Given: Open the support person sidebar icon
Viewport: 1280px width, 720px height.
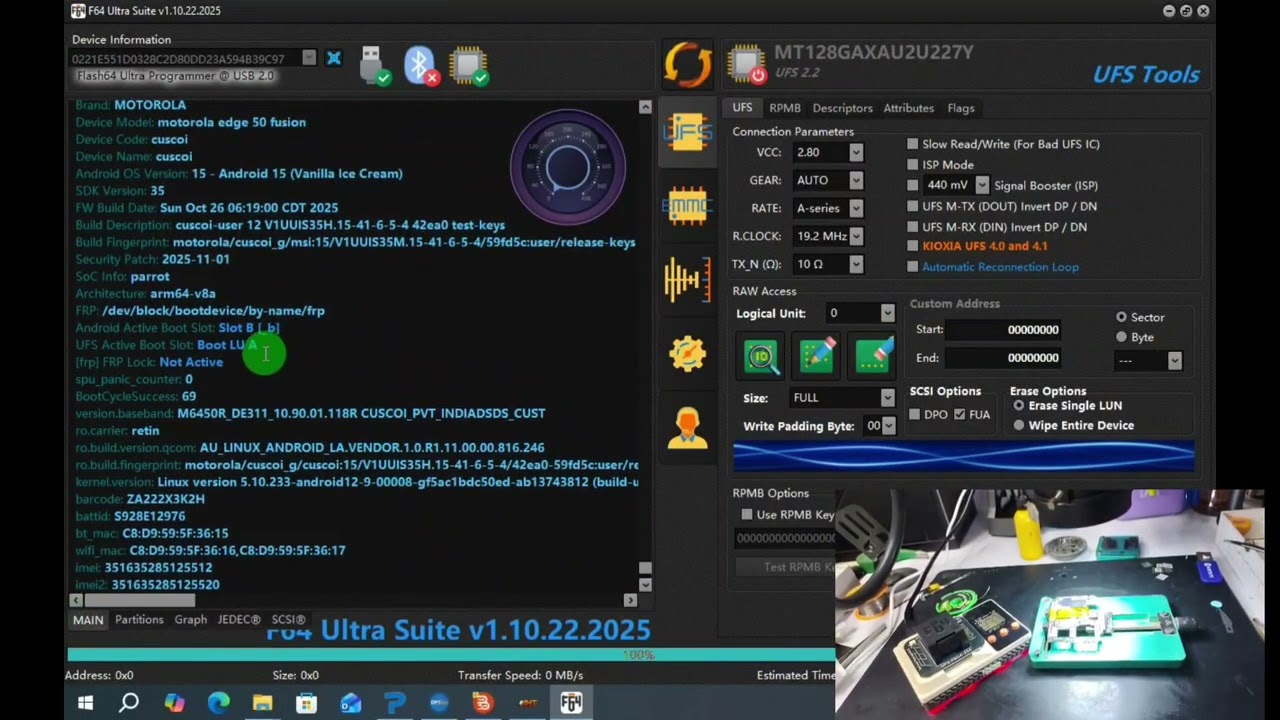Looking at the screenshot, I should click(688, 427).
